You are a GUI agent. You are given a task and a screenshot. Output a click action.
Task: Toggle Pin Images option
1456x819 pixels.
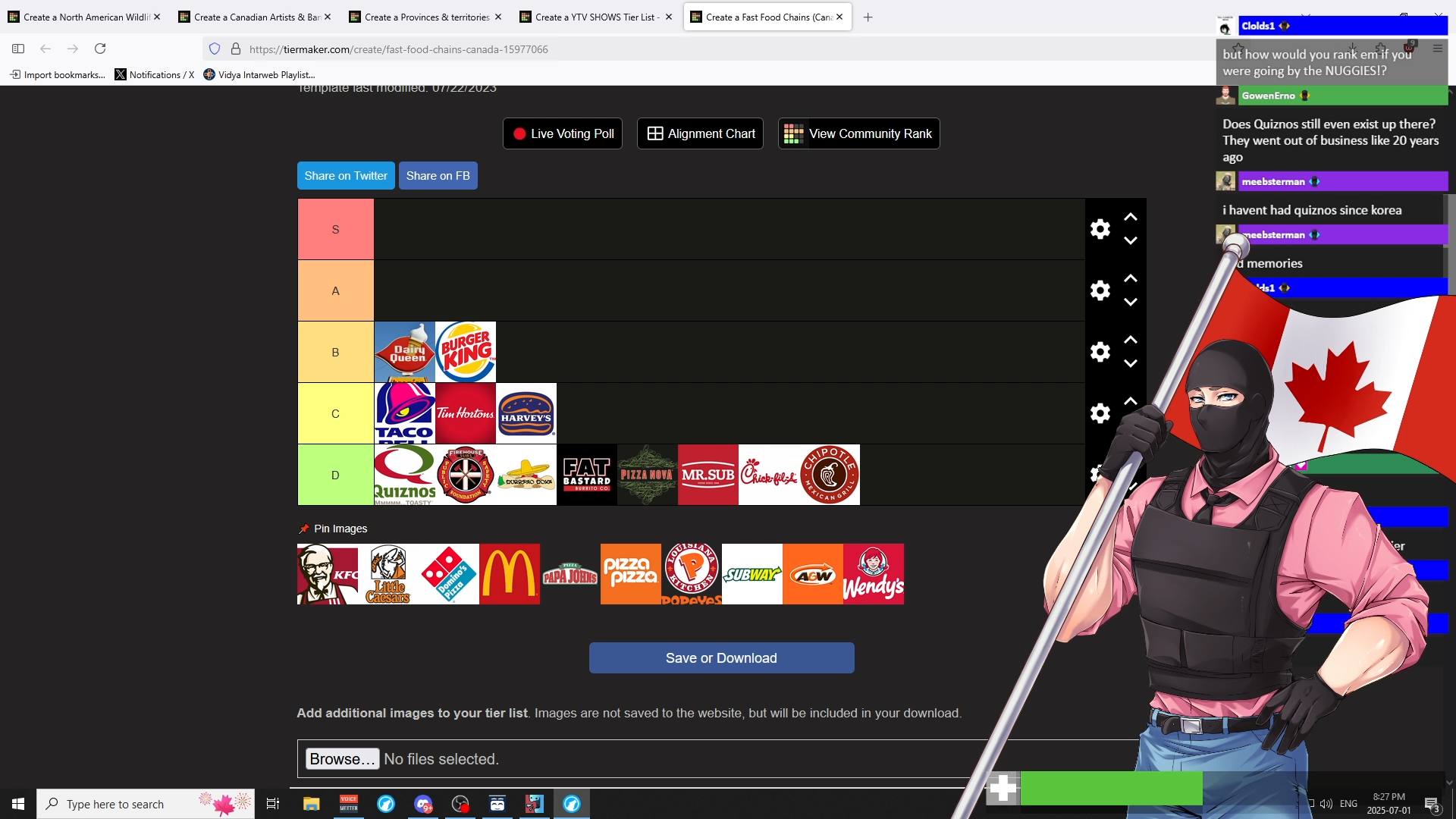[x=333, y=529]
